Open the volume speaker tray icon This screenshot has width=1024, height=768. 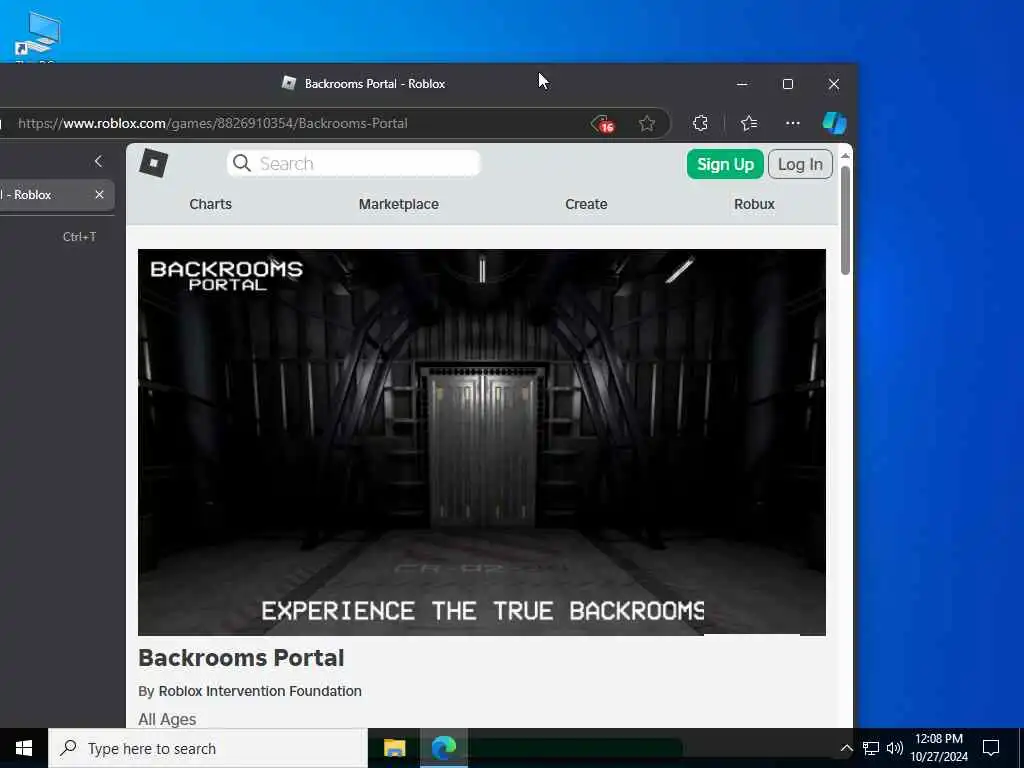[895, 748]
